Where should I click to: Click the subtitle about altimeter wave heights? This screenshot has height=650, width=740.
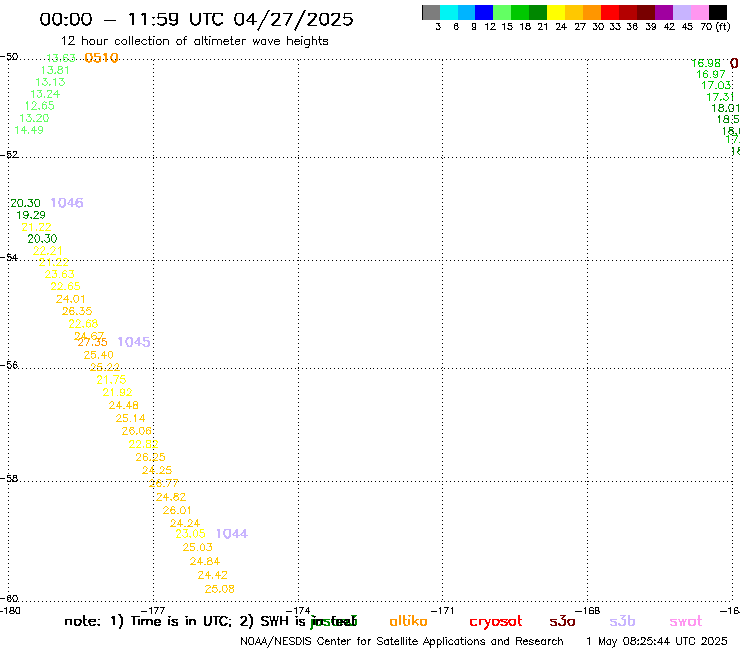(194, 41)
